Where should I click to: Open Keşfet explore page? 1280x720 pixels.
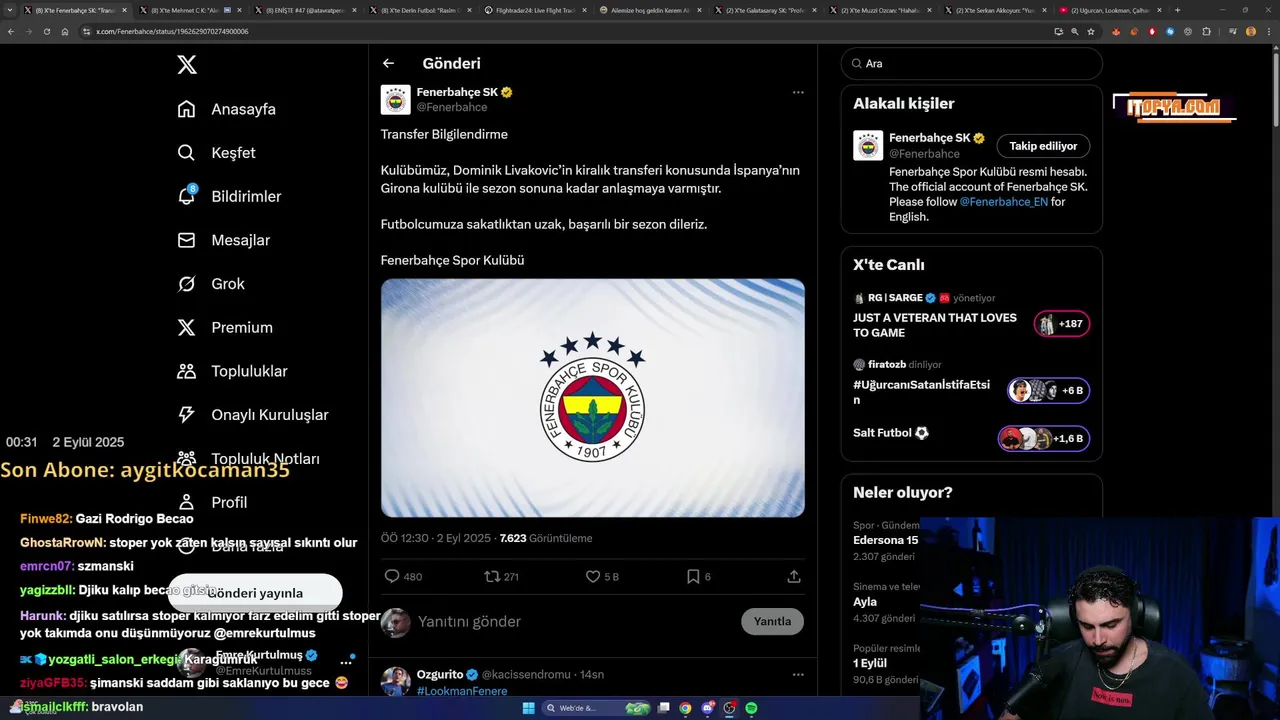point(216,153)
